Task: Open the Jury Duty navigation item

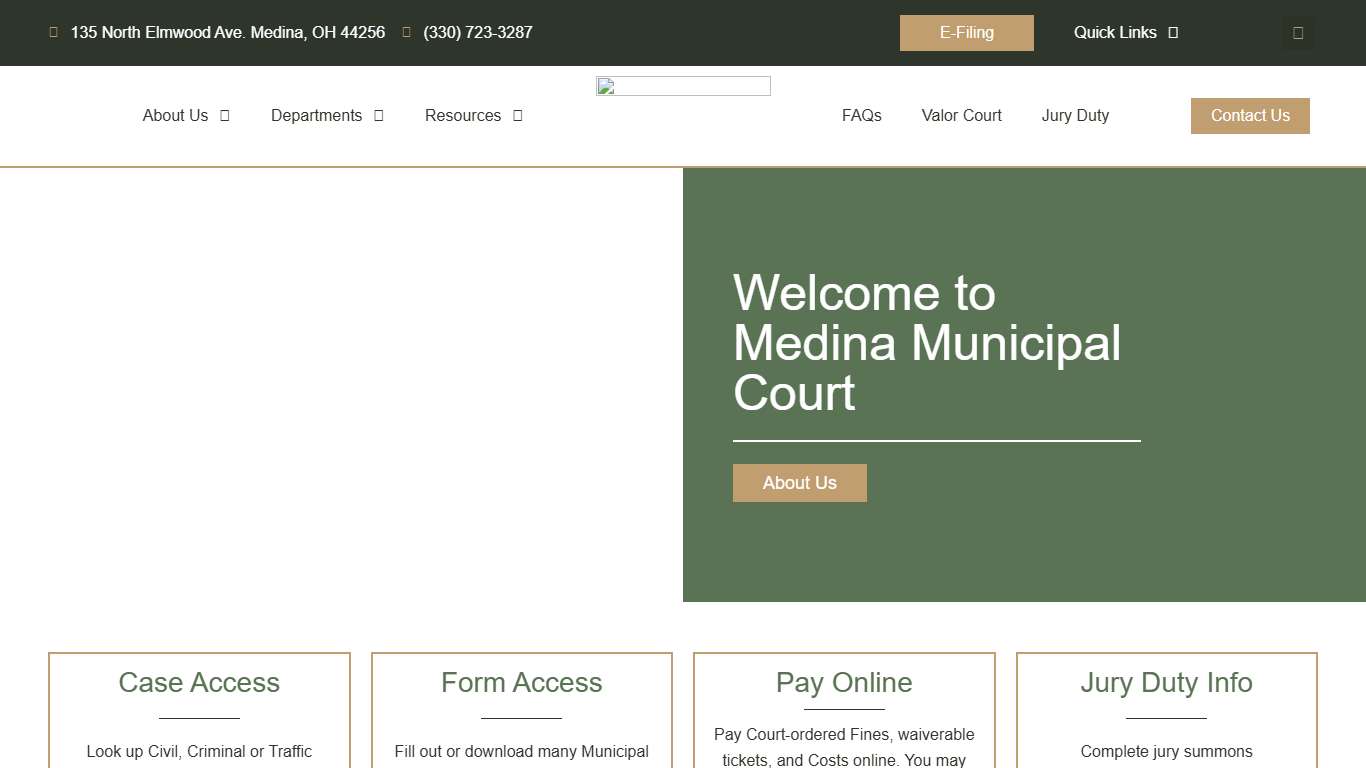Action: (x=1075, y=115)
